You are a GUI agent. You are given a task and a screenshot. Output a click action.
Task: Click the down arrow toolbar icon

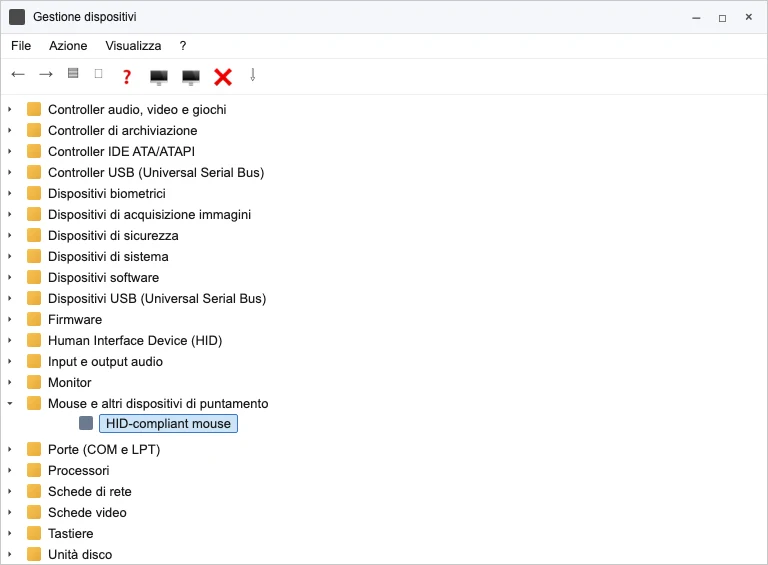point(253,75)
